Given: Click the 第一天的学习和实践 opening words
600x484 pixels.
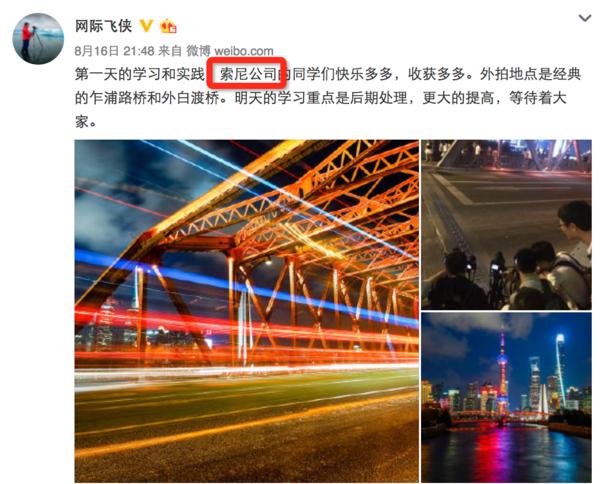Looking at the screenshot, I should point(140,74).
